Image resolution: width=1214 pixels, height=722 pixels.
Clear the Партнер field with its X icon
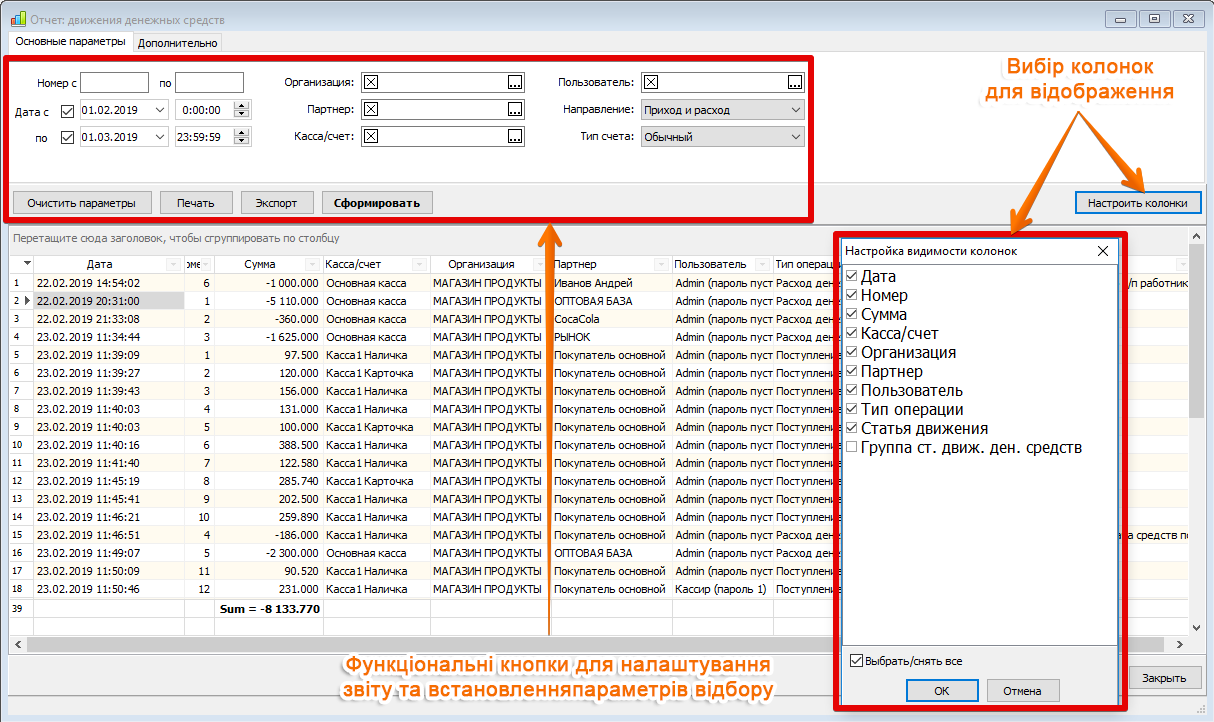coord(370,109)
